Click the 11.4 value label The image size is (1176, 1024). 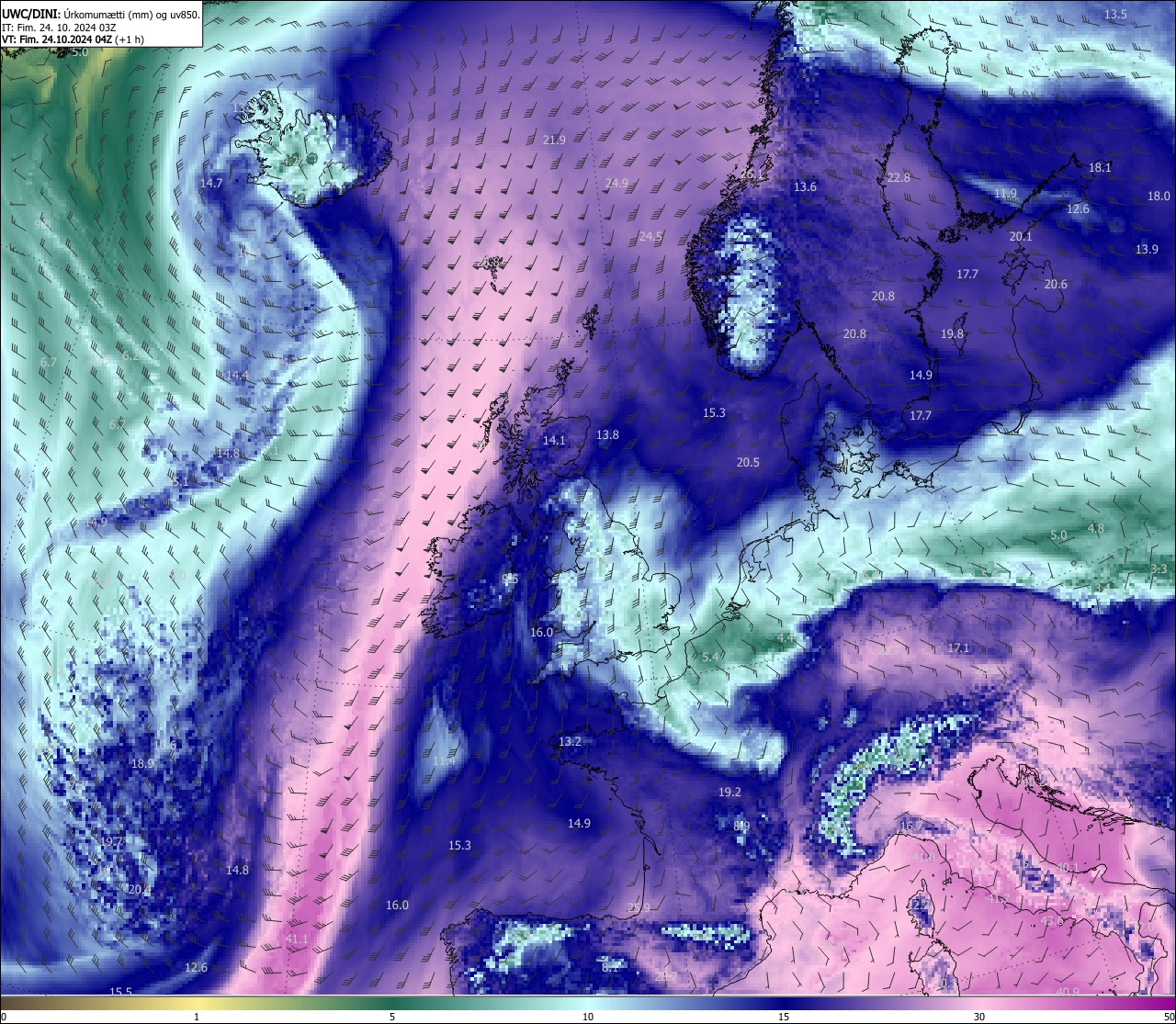coord(444,760)
